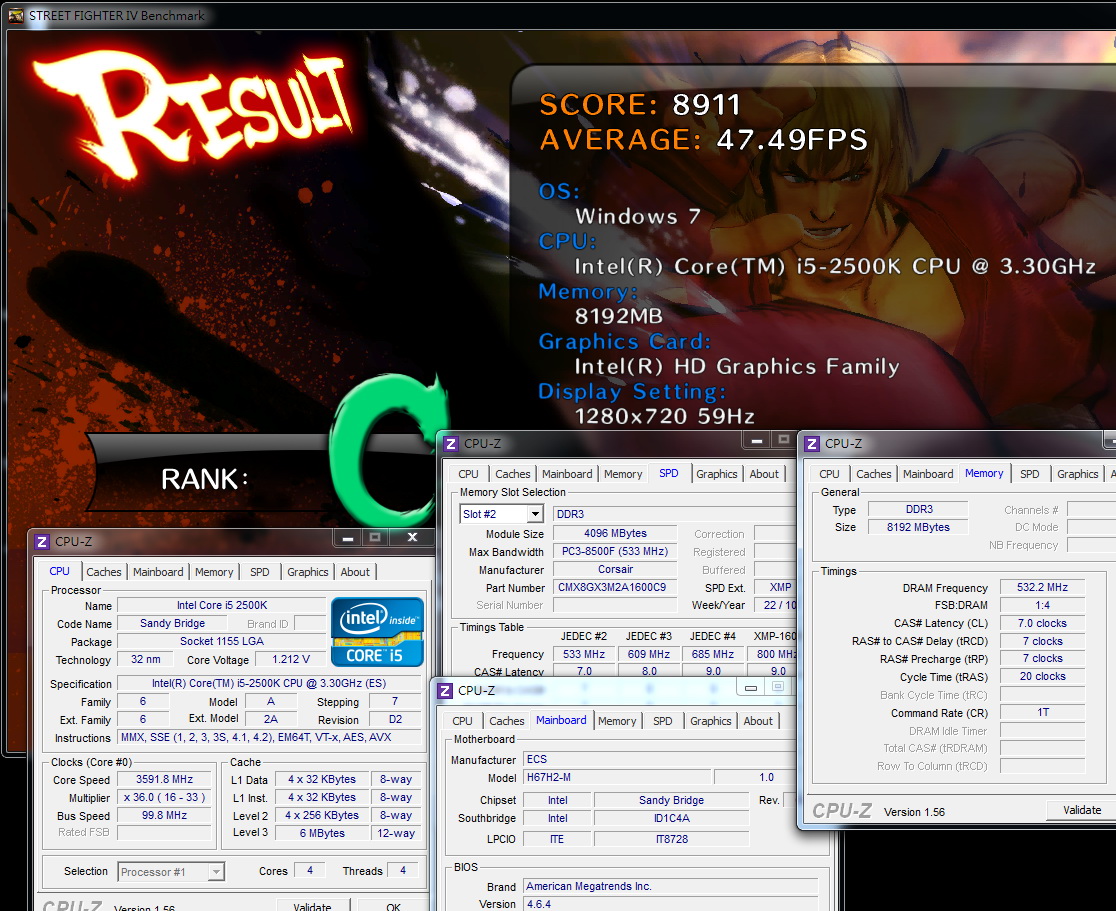This screenshot has width=1116, height=911.
Task: Click the CPU-Z icon in processor window title
Action: click(42, 542)
